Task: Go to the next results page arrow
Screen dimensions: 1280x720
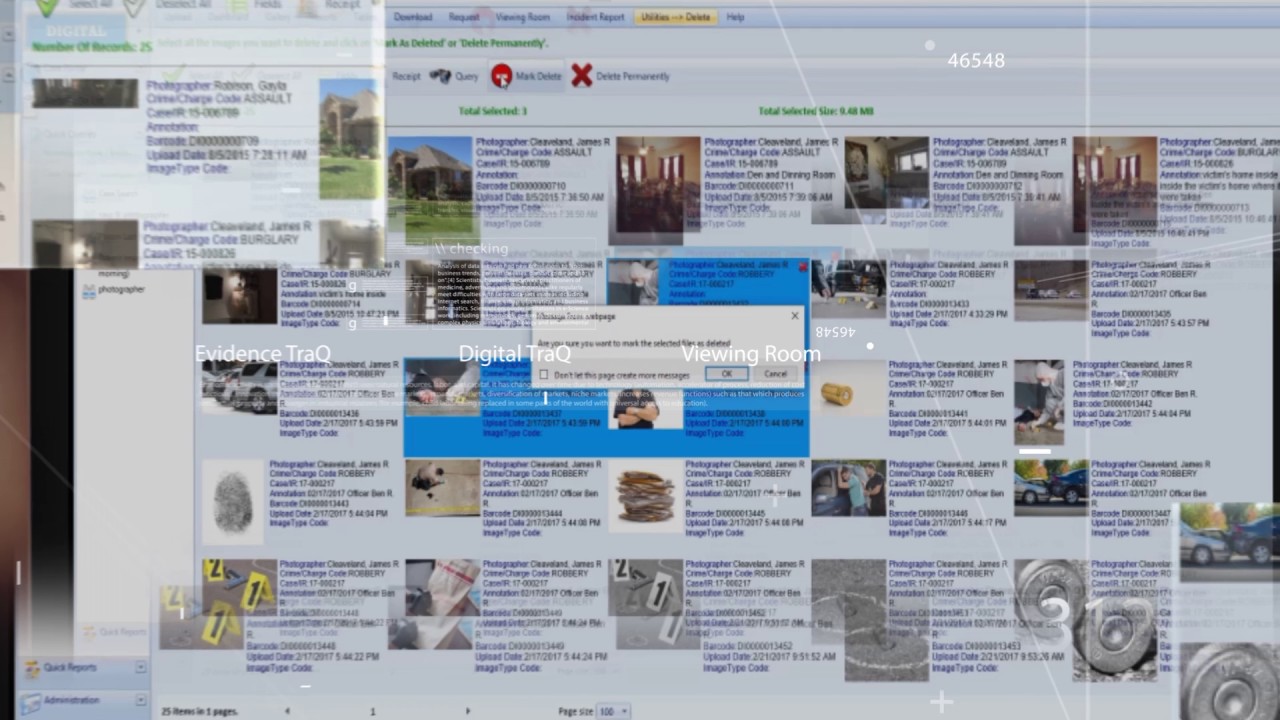Action: 467,711
